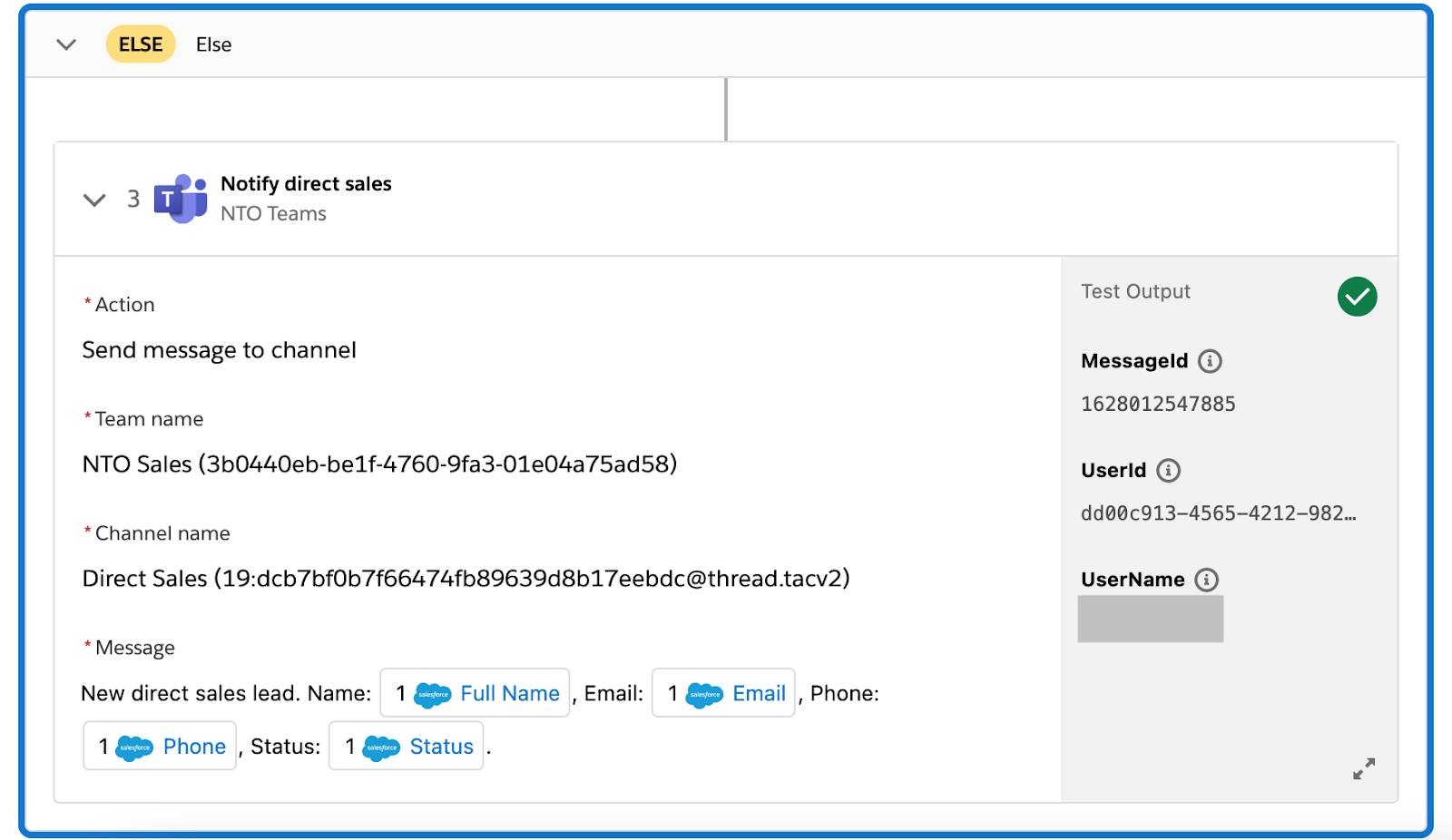Click the NTO Sales team name field
The image size is (1452, 840).
tap(379, 464)
